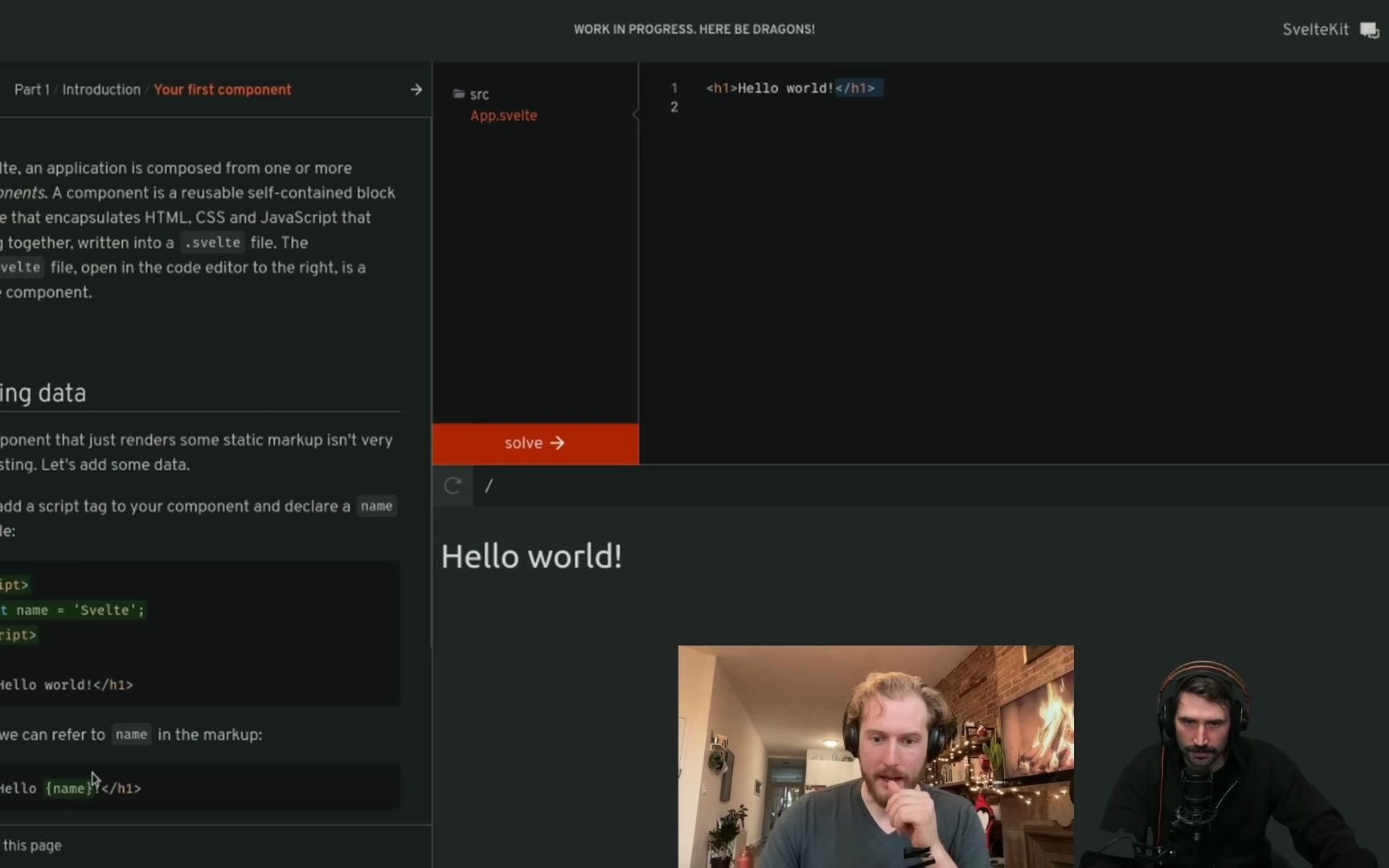The image size is (1389, 868).
Task: Select the src folder in the file tree
Action: pos(479,94)
